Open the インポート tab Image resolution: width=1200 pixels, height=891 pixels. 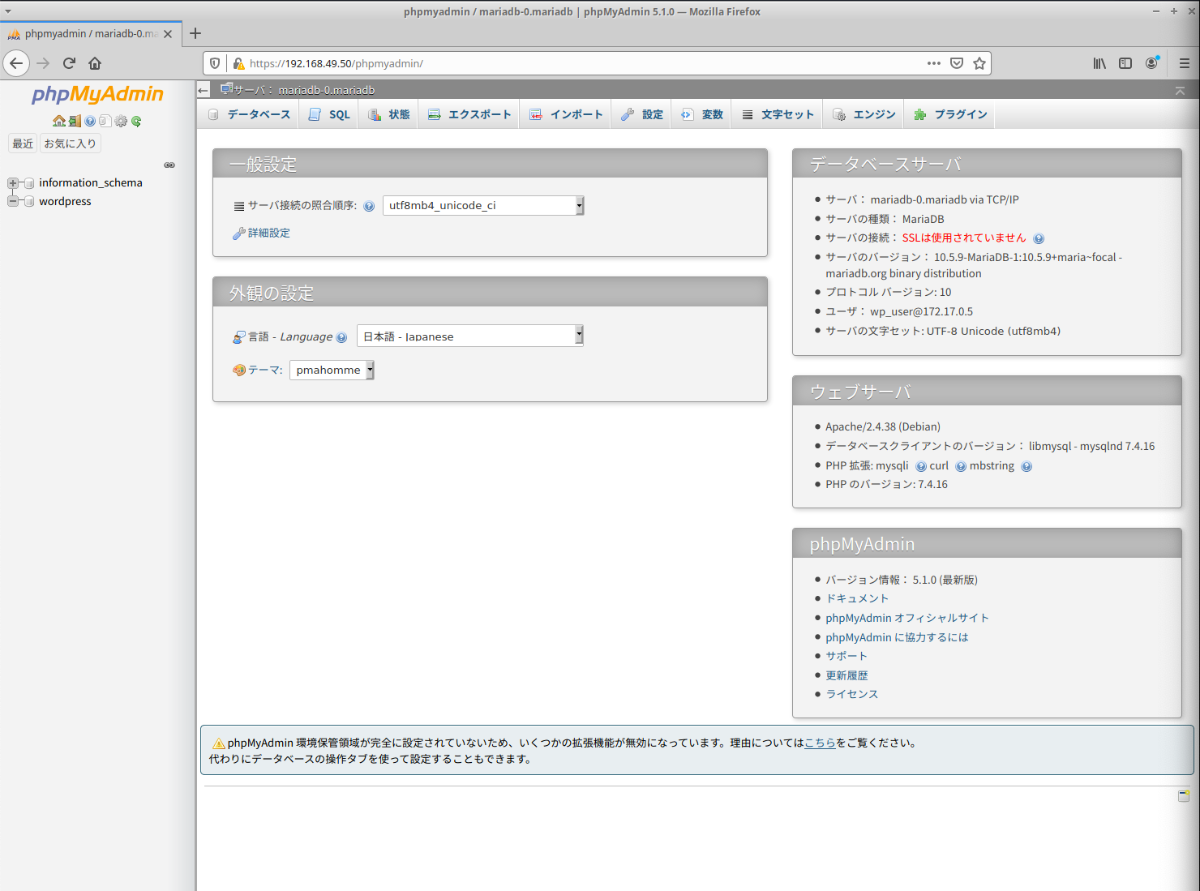[x=566, y=114]
